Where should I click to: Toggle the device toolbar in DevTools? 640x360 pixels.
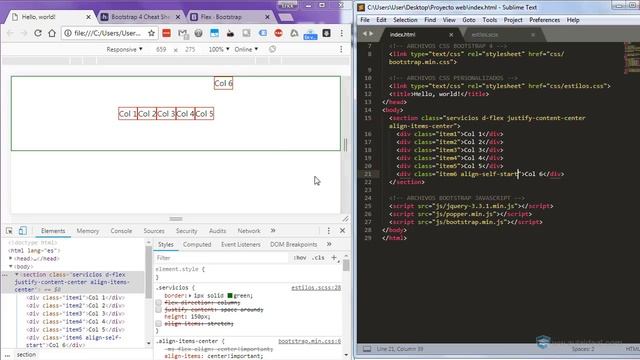tap(22, 231)
